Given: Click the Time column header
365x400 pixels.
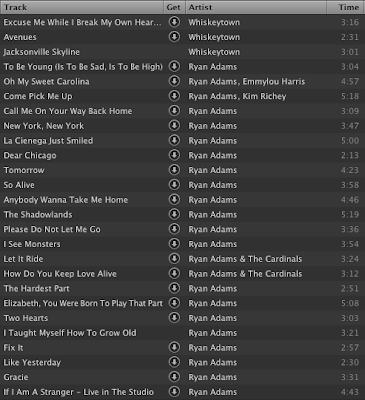Looking at the screenshot, I should pos(346,7).
